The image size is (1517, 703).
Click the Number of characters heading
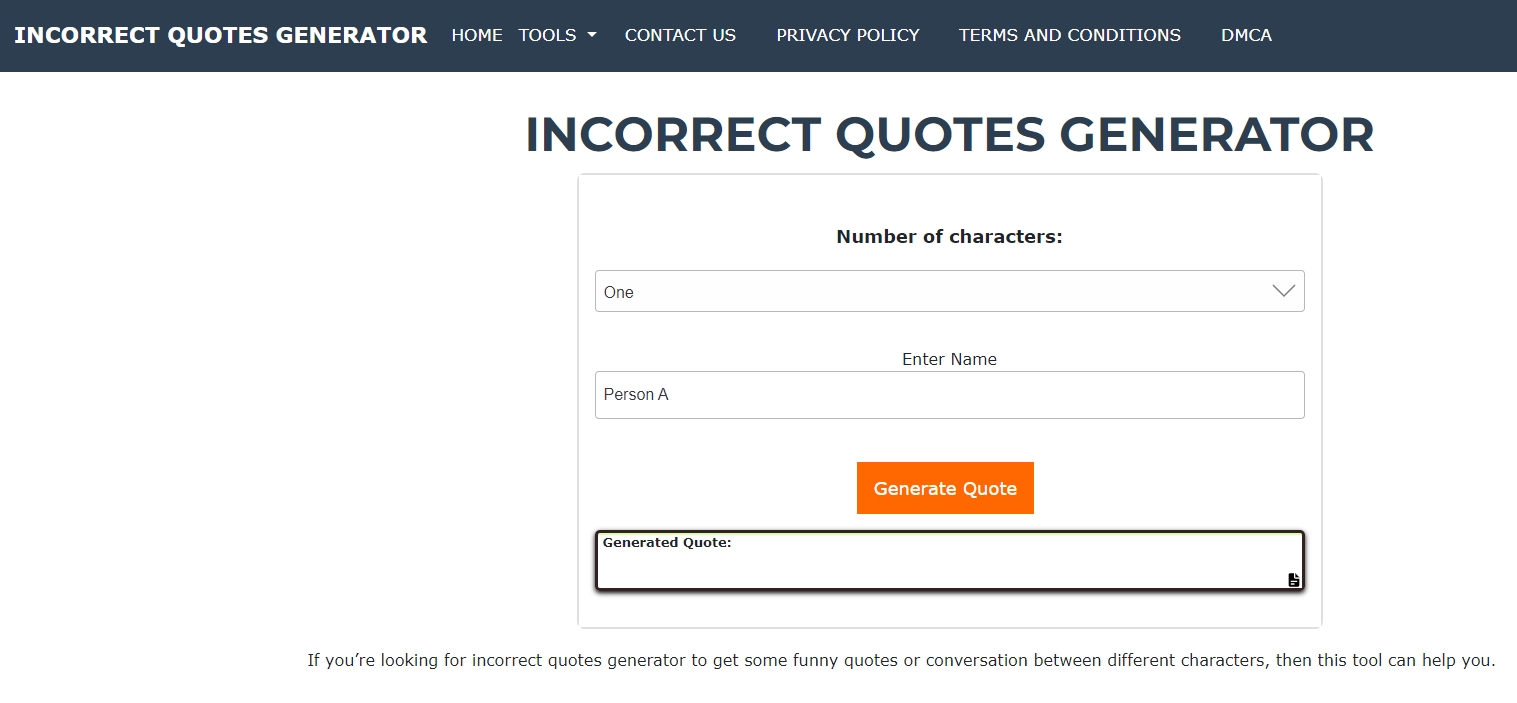(949, 236)
